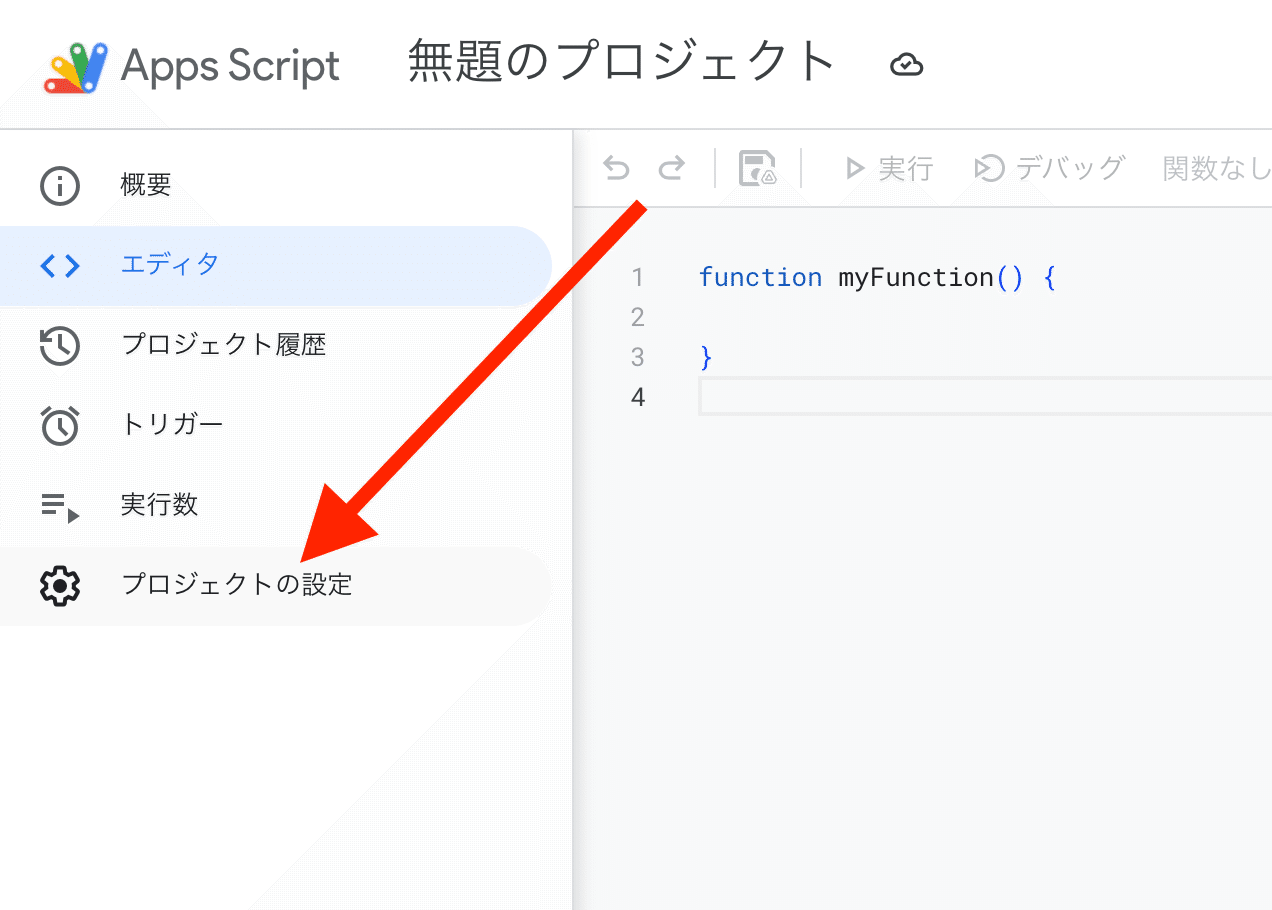
Task: Click the undo arrow in toolbar
Action: coord(616,168)
